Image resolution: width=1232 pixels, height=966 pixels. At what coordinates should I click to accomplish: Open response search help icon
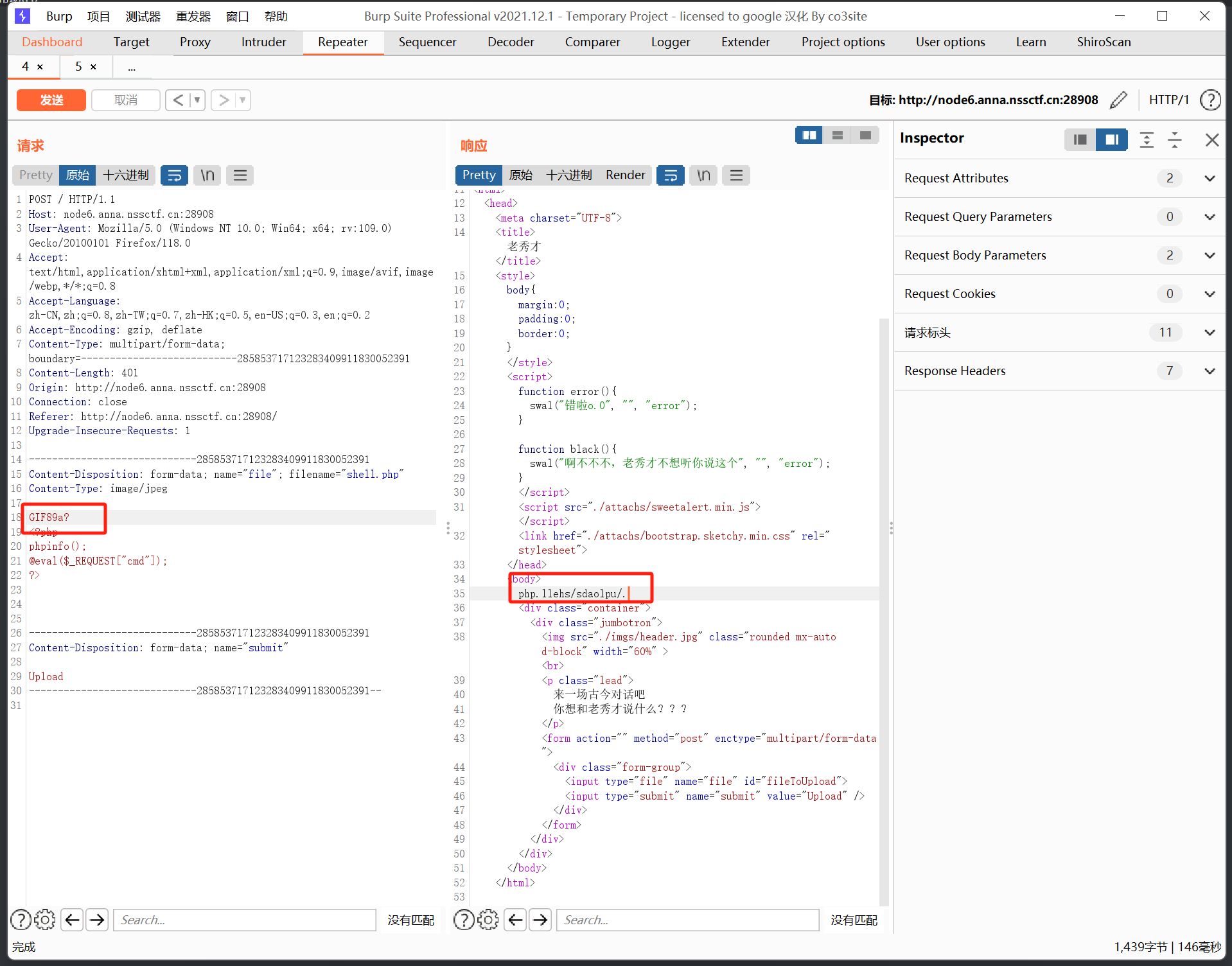[x=464, y=920]
